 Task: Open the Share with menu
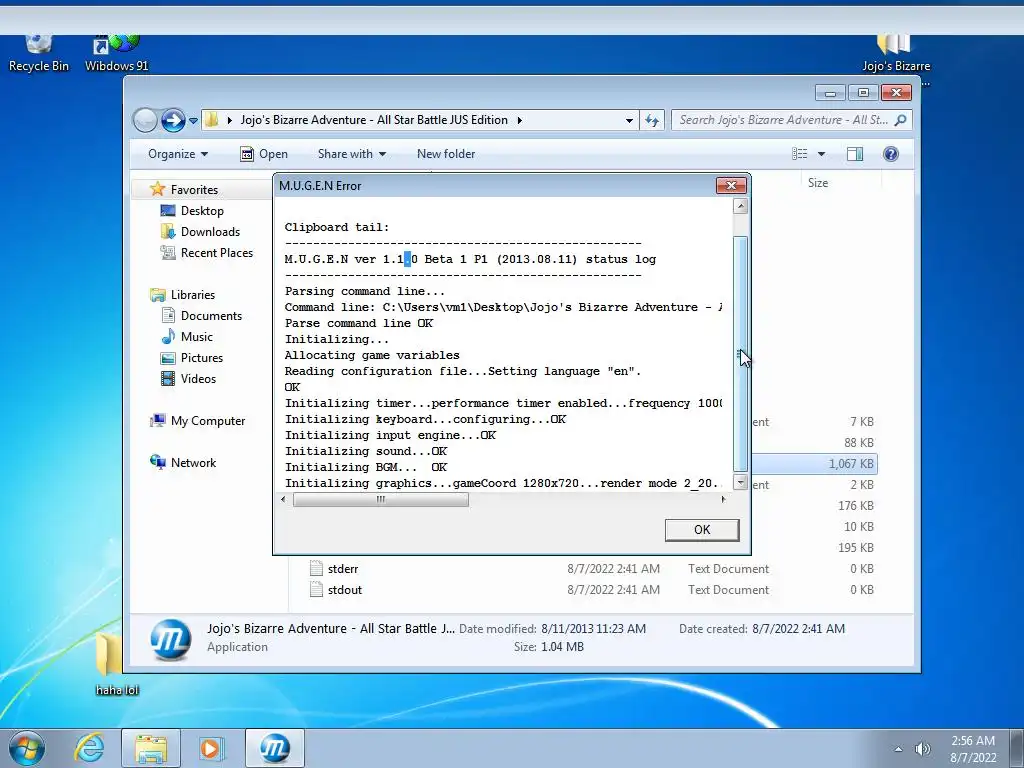point(351,154)
